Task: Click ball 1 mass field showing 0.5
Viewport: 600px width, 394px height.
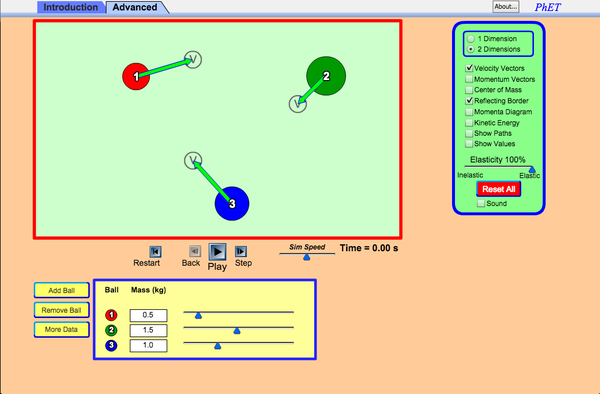Action: click(148, 315)
